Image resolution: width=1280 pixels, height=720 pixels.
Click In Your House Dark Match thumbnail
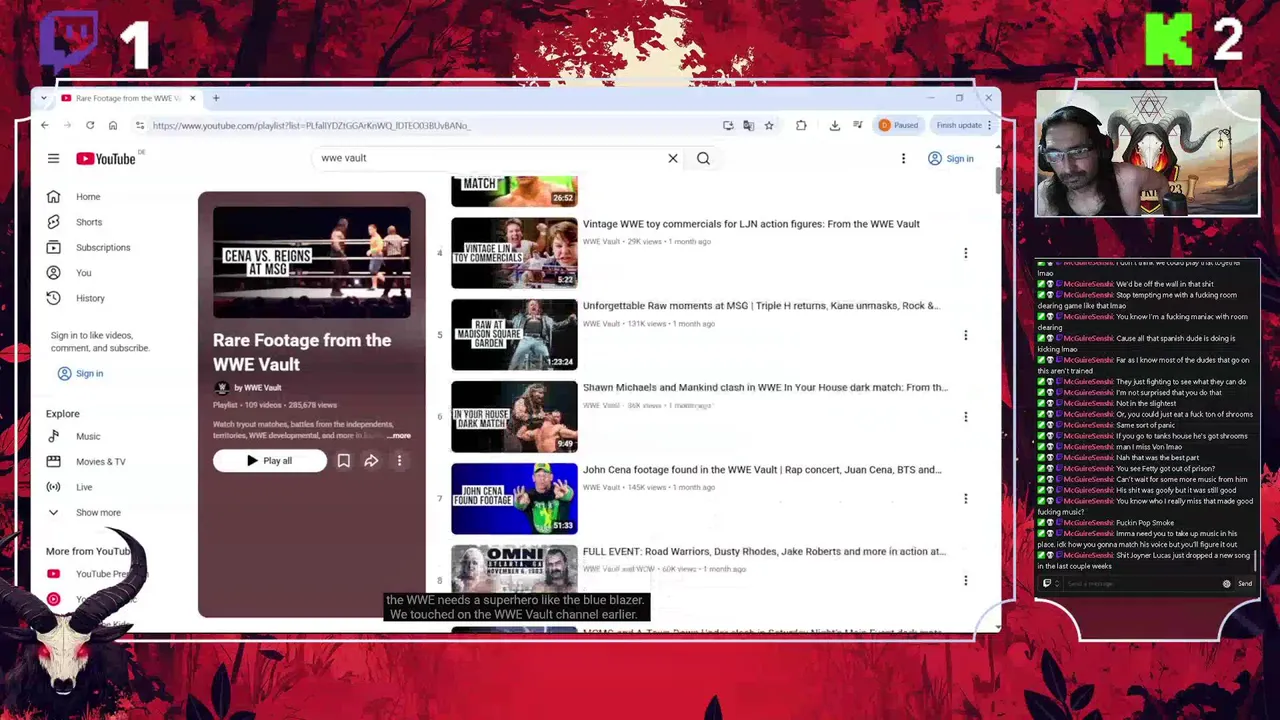(514, 417)
